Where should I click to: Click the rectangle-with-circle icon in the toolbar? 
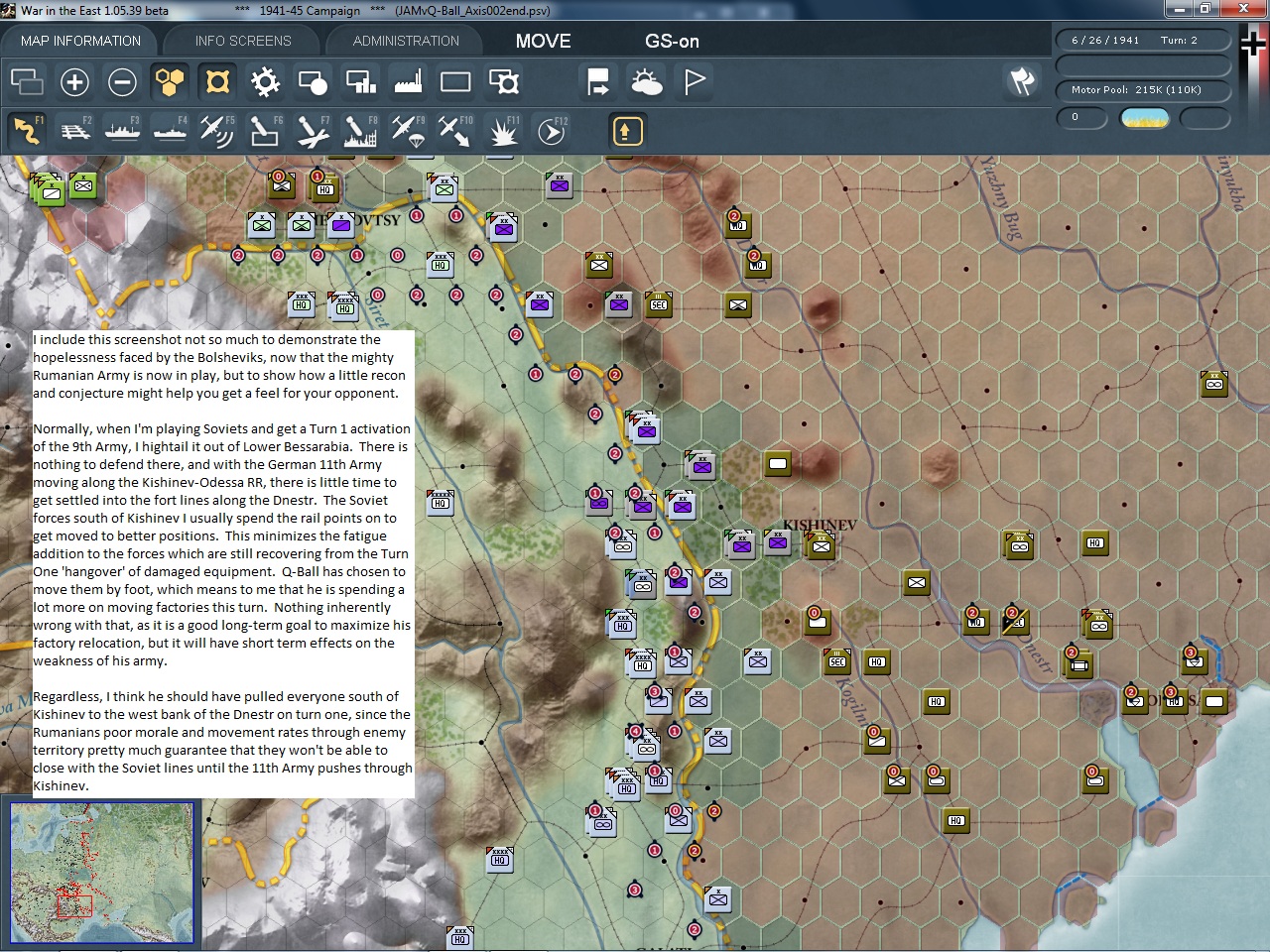click(x=313, y=81)
